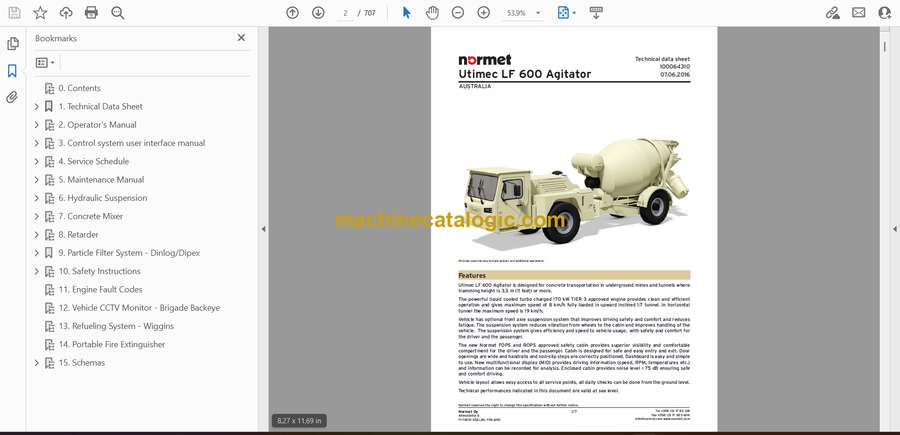Print the document with printer icon
Viewport: 900px width, 435px height.
(91, 13)
